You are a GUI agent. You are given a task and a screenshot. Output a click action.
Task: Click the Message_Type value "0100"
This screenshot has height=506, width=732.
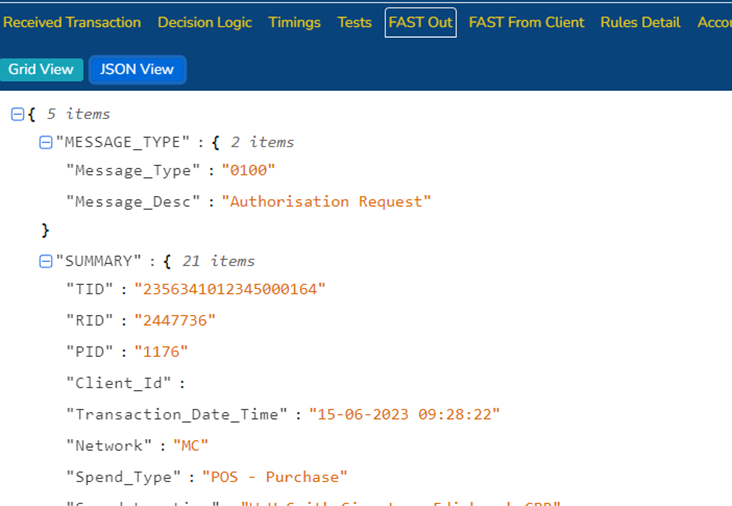pos(248,170)
